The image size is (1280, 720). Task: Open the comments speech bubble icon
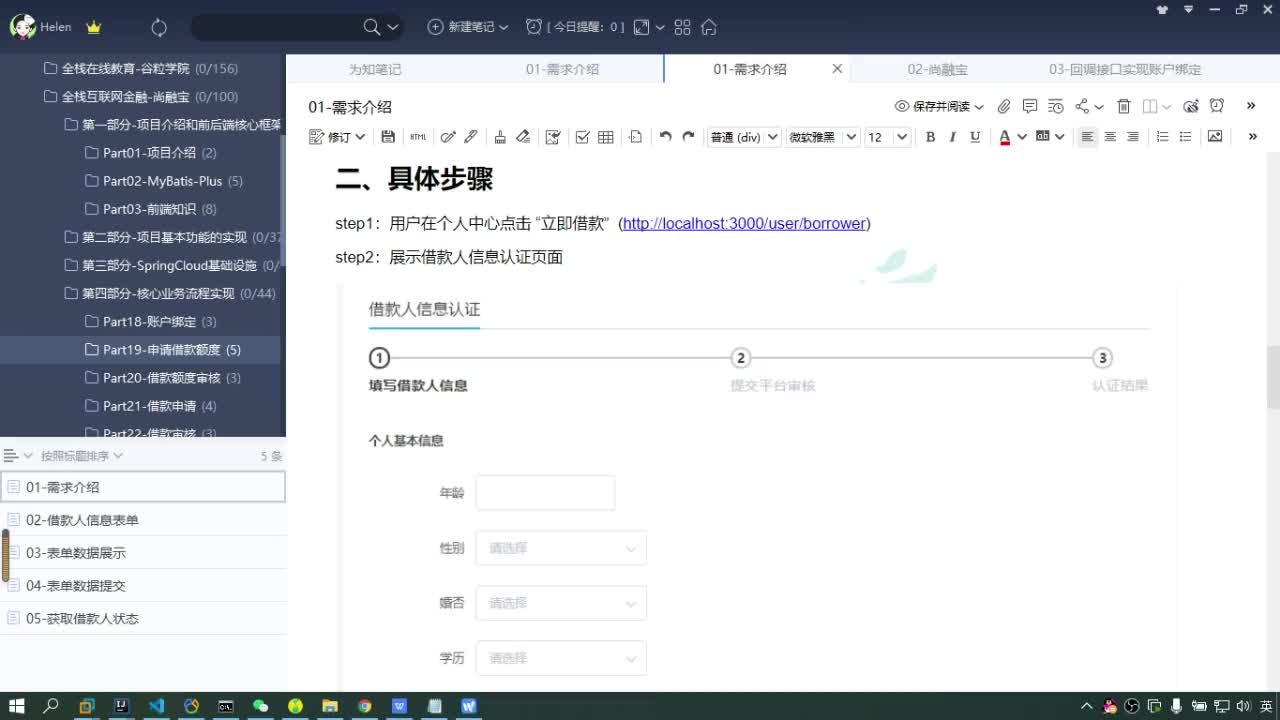point(1030,106)
